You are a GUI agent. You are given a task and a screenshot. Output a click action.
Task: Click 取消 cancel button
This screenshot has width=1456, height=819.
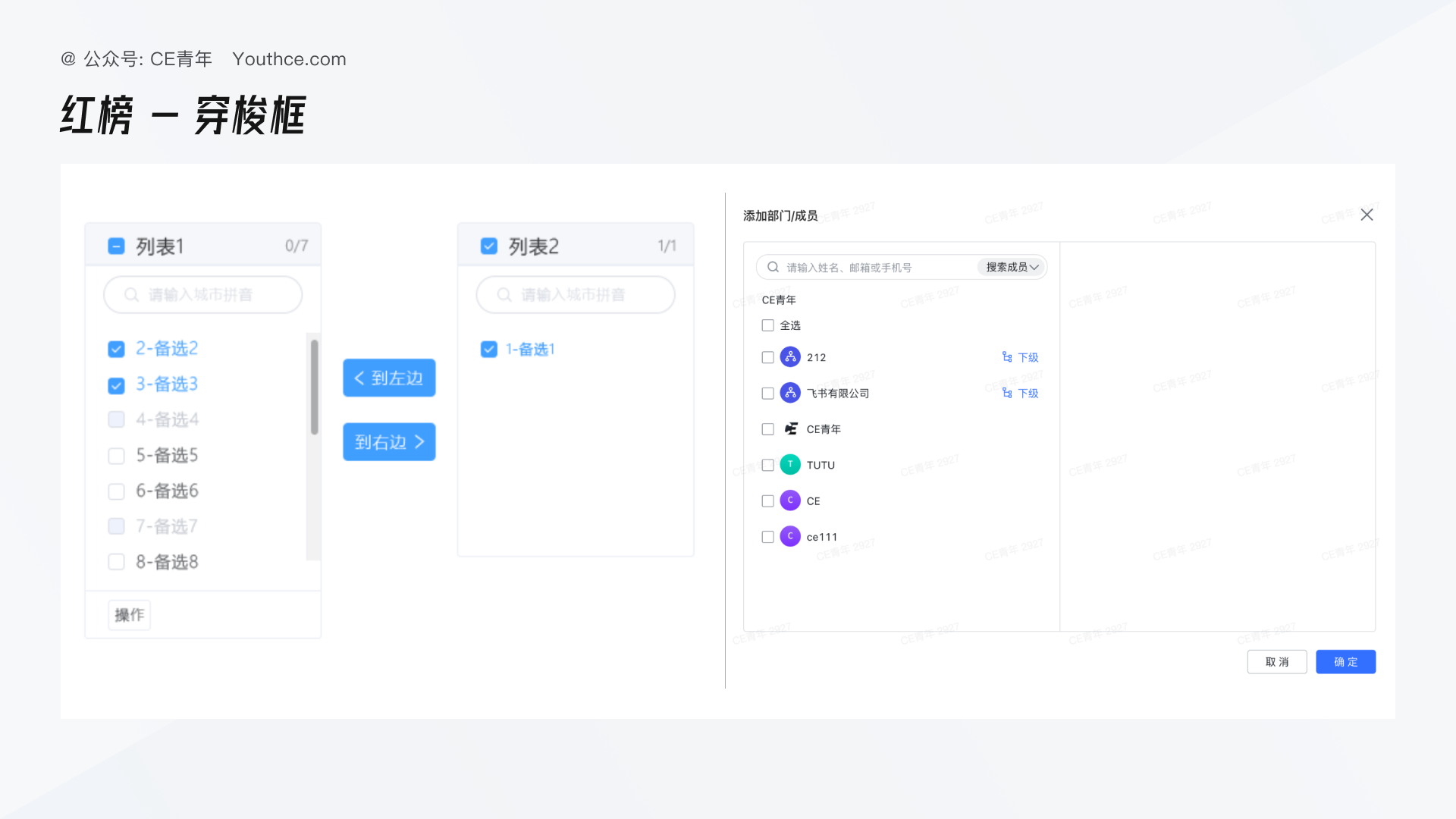pos(1277,661)
